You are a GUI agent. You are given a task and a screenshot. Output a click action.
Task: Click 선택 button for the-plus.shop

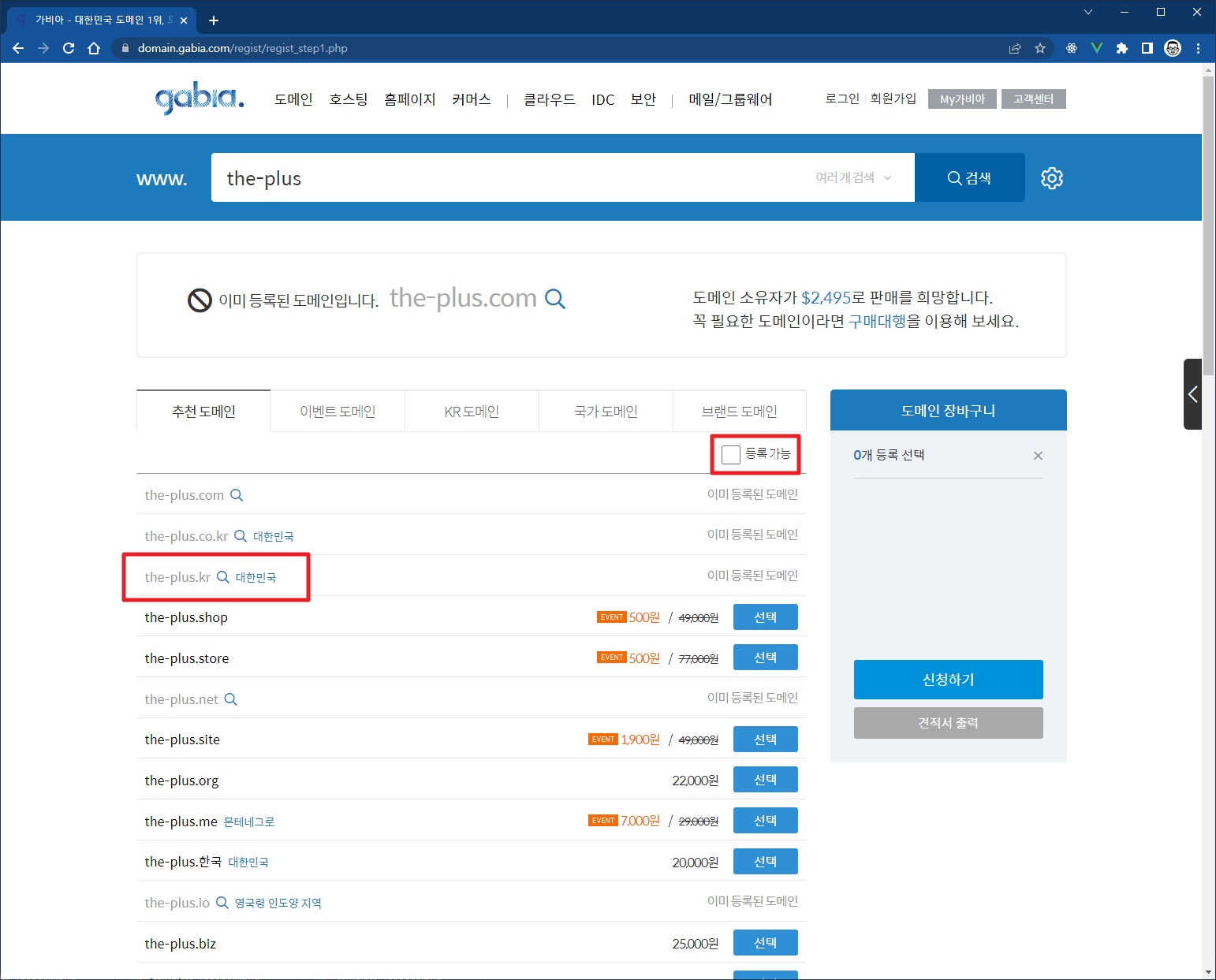click(x=765, y=617)
